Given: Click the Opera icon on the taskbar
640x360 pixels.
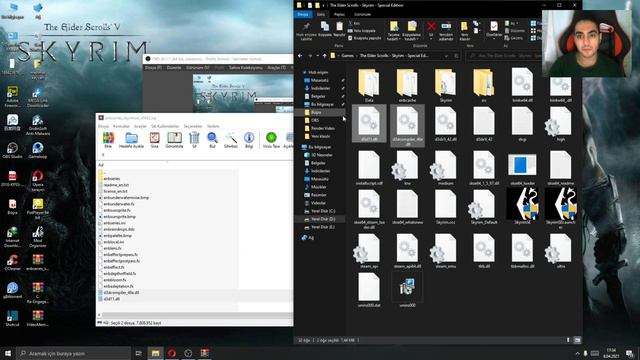Looking at the screenshot, I should pyautogui.click(x=172, y=353).
